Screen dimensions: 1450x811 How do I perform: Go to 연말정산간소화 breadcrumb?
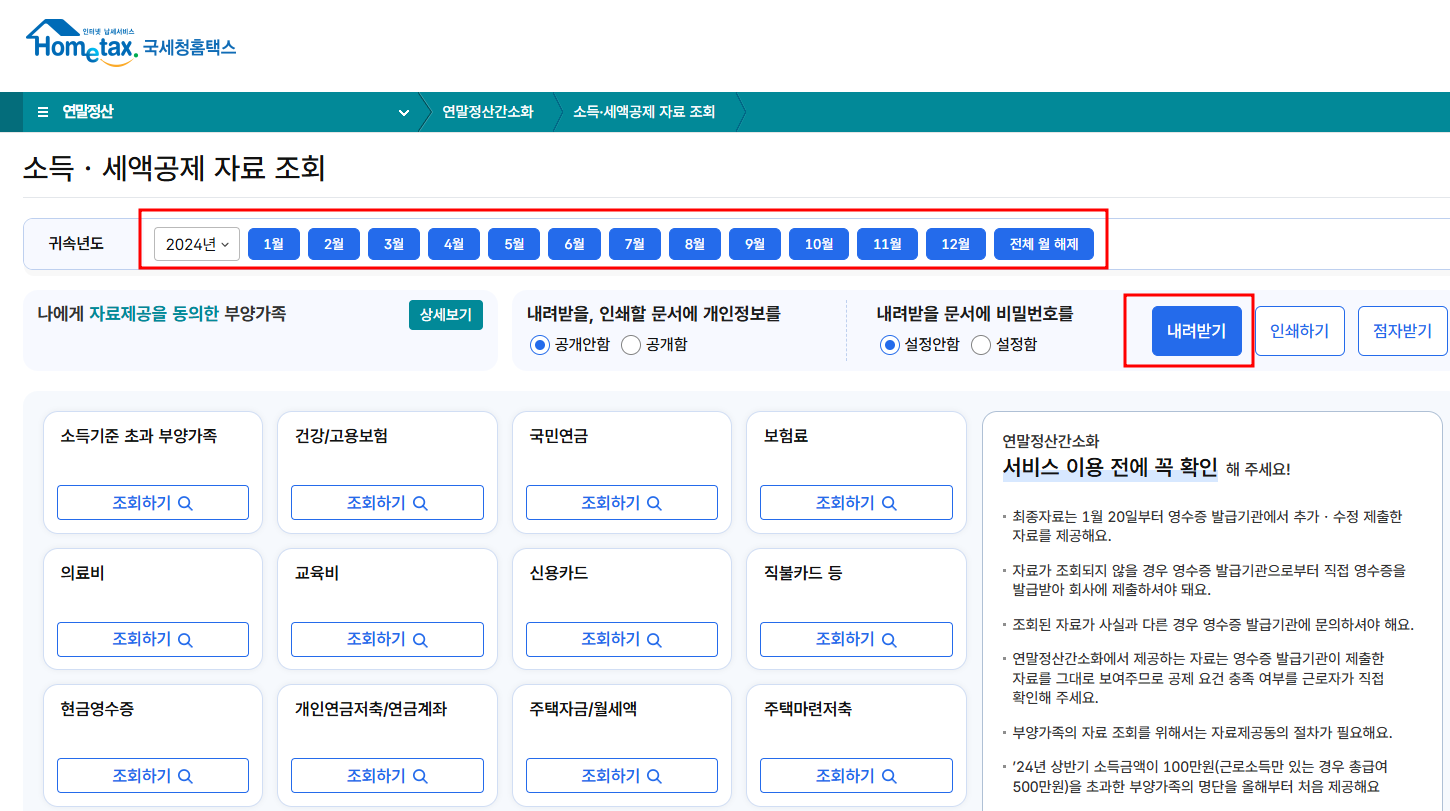488,112
